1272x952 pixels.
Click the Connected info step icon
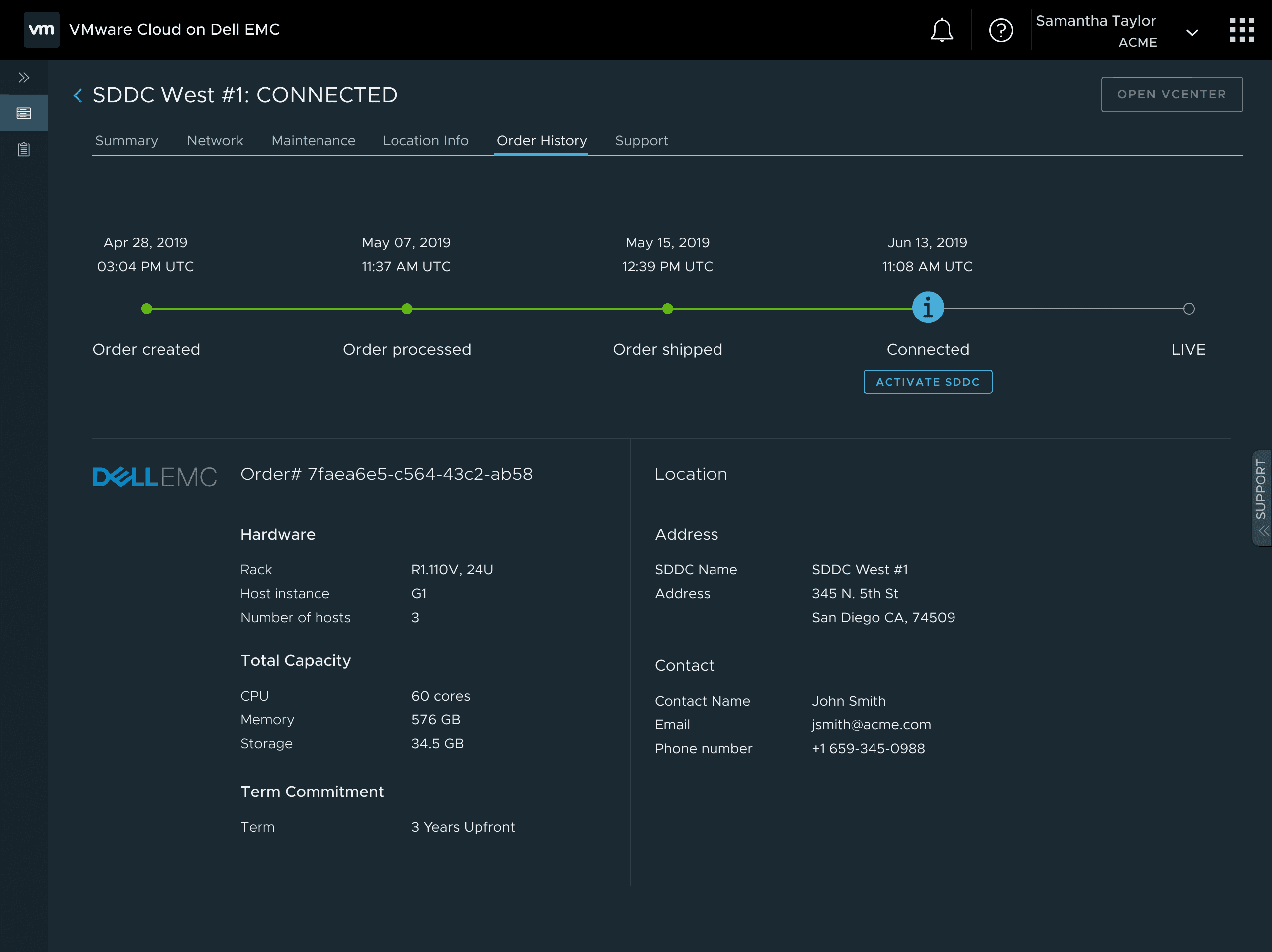pyautogui.click(x=928, y=308)
